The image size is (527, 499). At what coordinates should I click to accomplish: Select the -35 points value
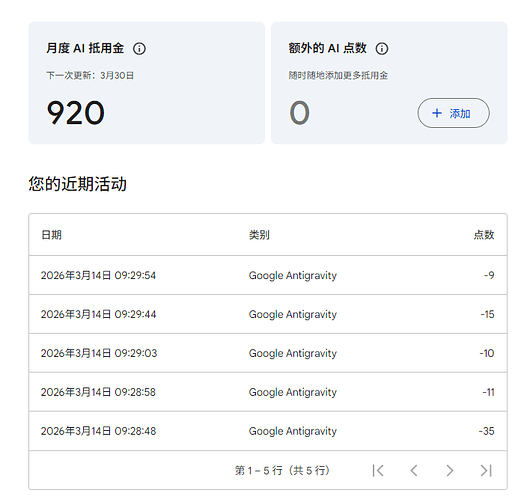(487, 431)
